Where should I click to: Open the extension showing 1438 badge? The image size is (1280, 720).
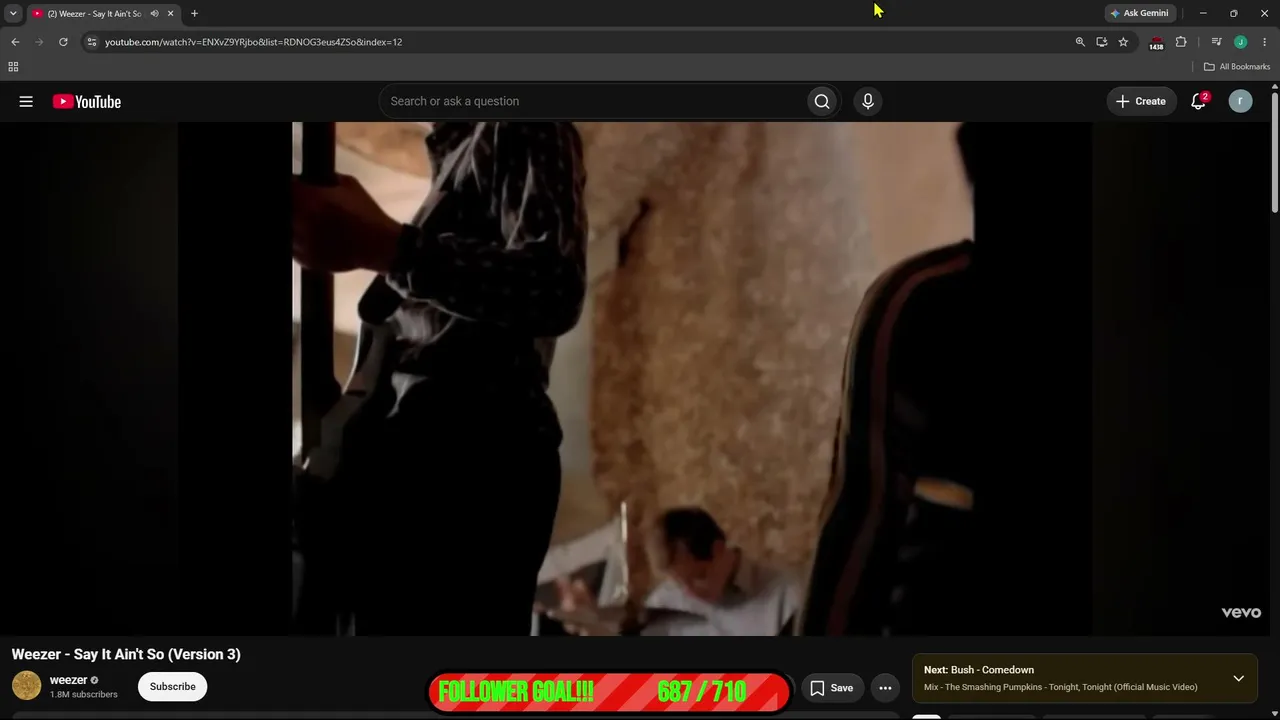coord(1156,43)
